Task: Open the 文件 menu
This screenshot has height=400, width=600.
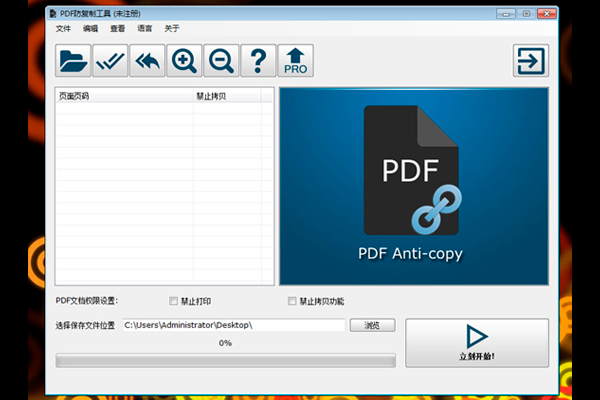Action: click(63, 28)
